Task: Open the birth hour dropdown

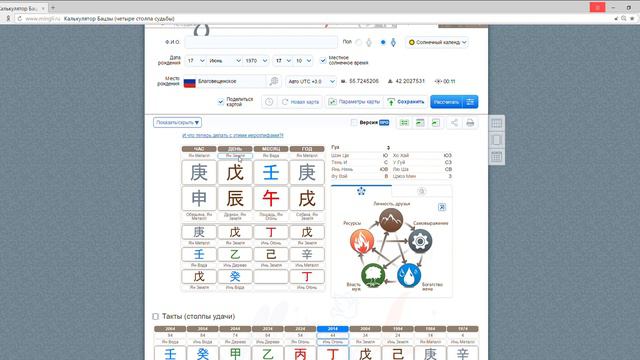Action: [282, 61]
